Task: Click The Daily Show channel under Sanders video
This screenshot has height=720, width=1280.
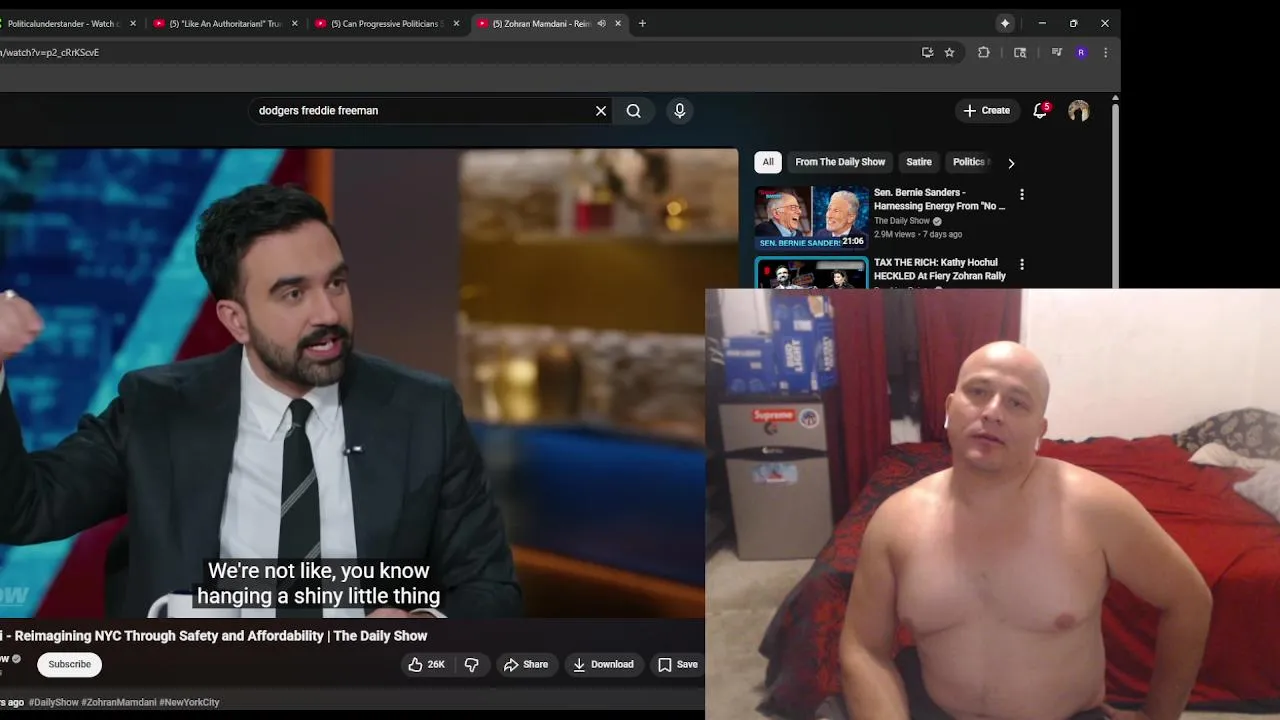Action: click(902, 221)
